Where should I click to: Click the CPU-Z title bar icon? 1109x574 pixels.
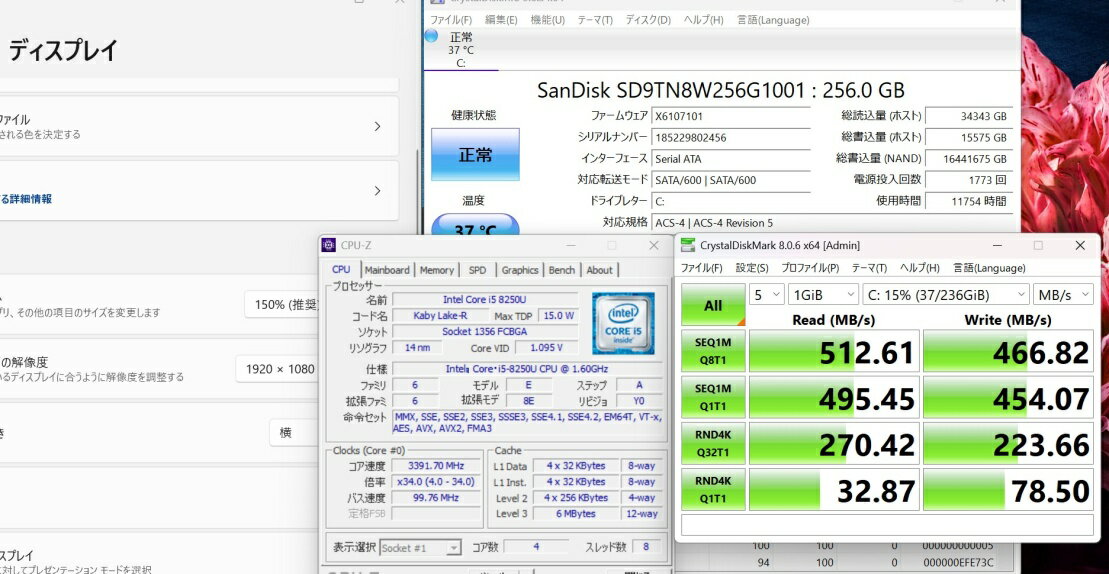pyautogui.click(x=329, y=245)
